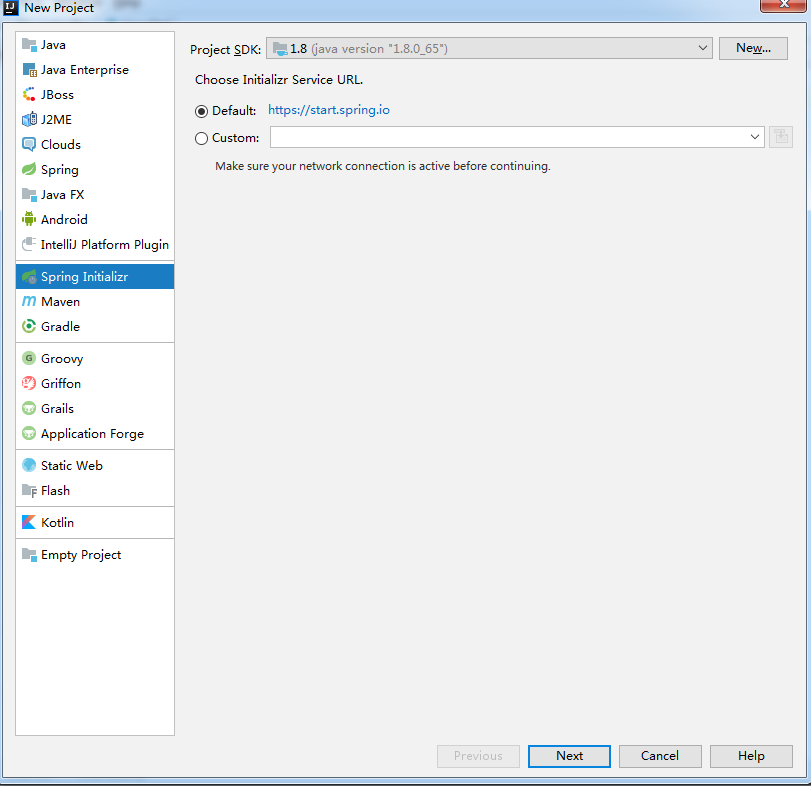Click the Spring leaf icon
Screen dimensions: 811x786
tap(29, 170)
